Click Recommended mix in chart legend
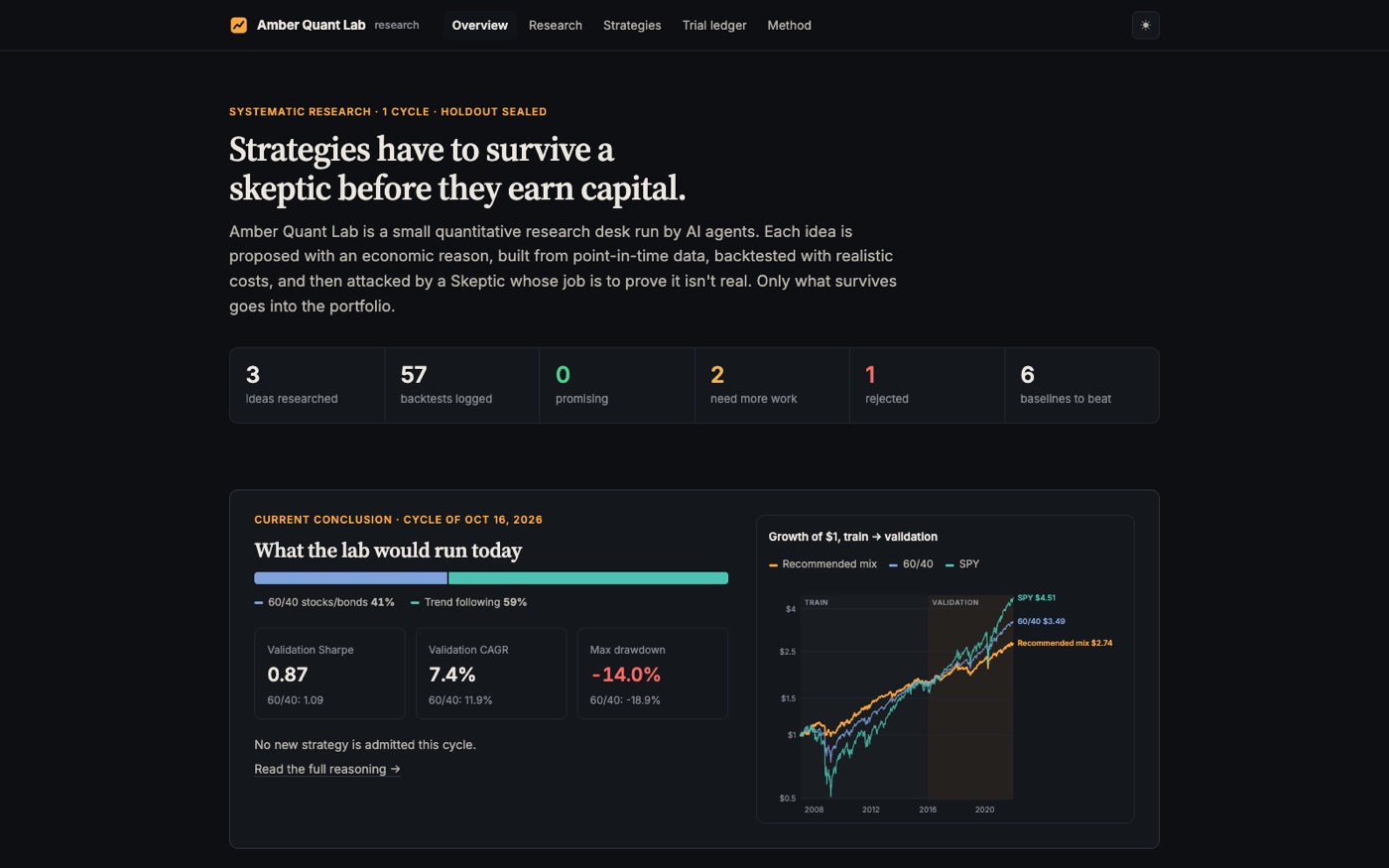Screen dimensions: 1389x868 822,563
